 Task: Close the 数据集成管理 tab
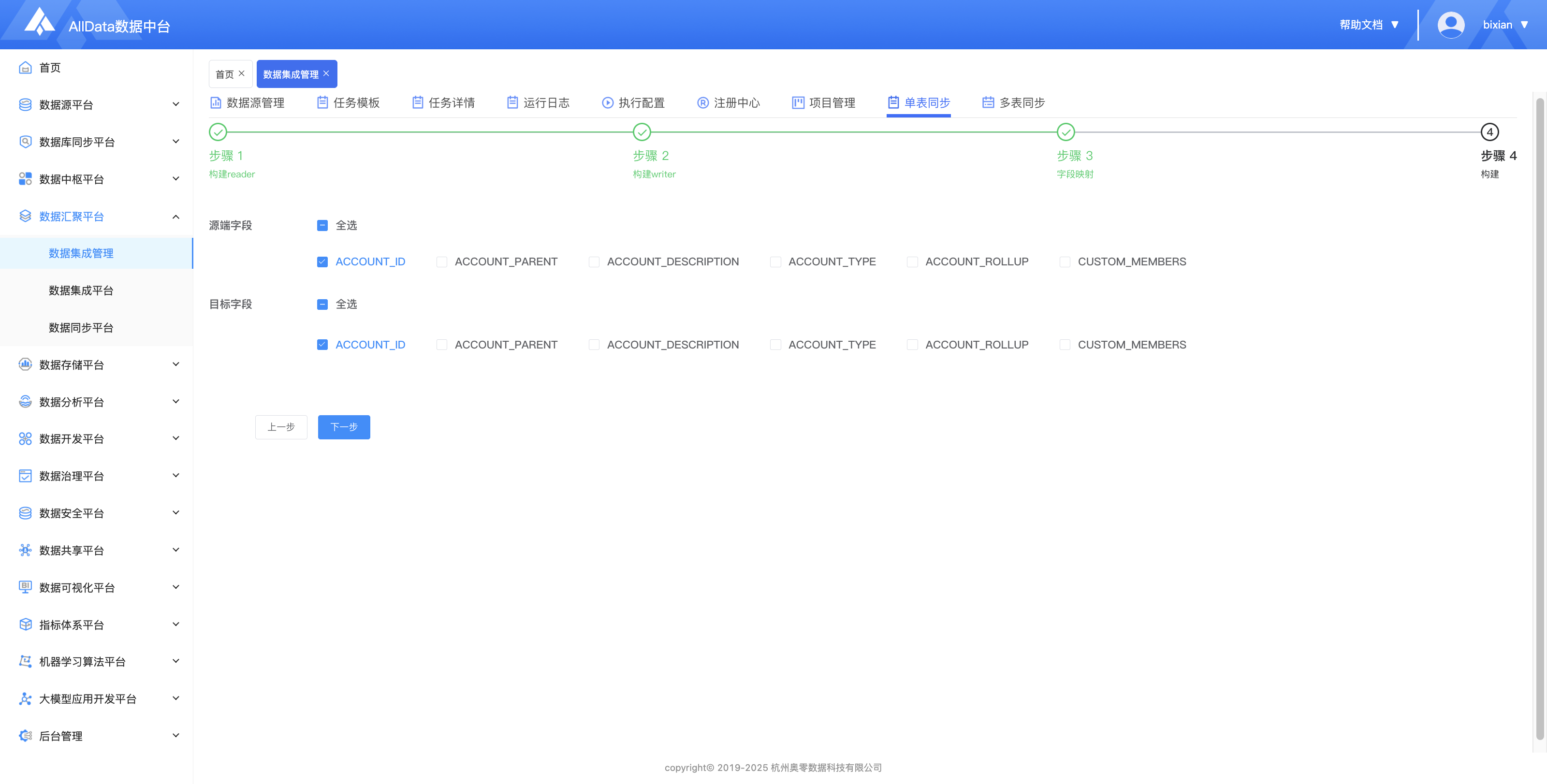(326, 73)
